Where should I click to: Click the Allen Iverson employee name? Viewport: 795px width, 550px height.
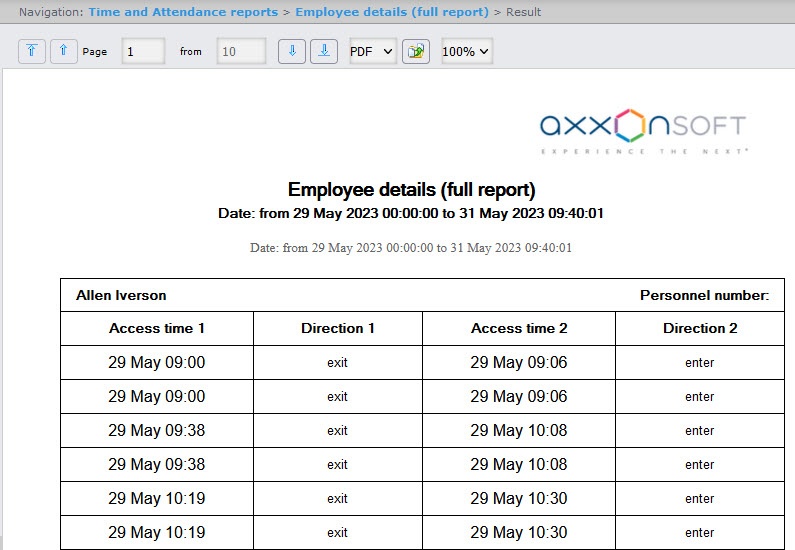[x=121, y=295]
